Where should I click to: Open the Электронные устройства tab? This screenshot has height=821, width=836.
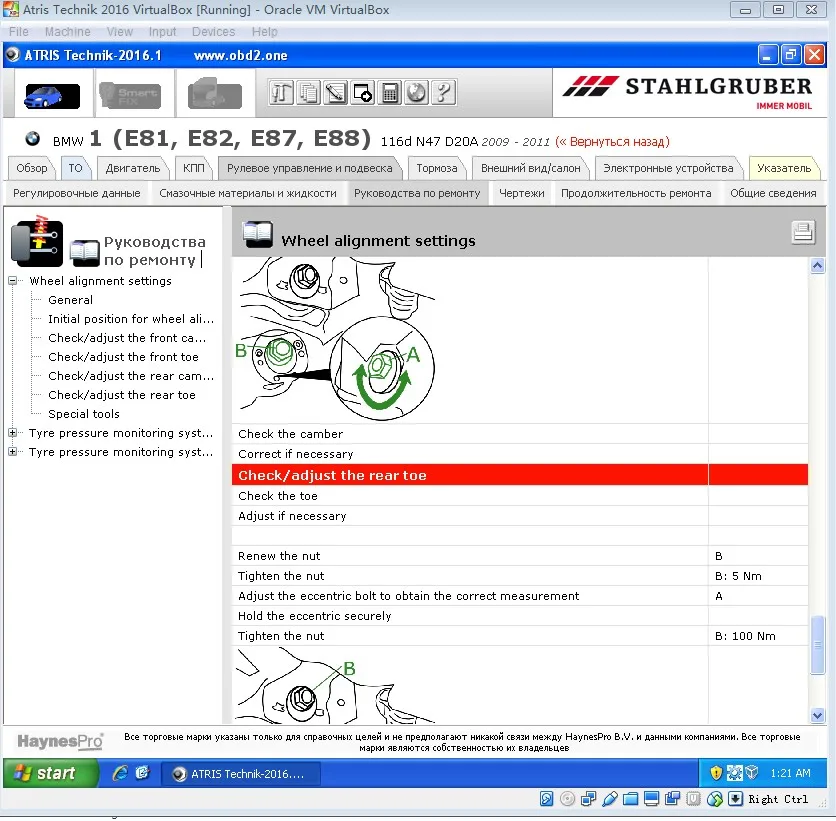pyautogui.click(x=668, y=168)
